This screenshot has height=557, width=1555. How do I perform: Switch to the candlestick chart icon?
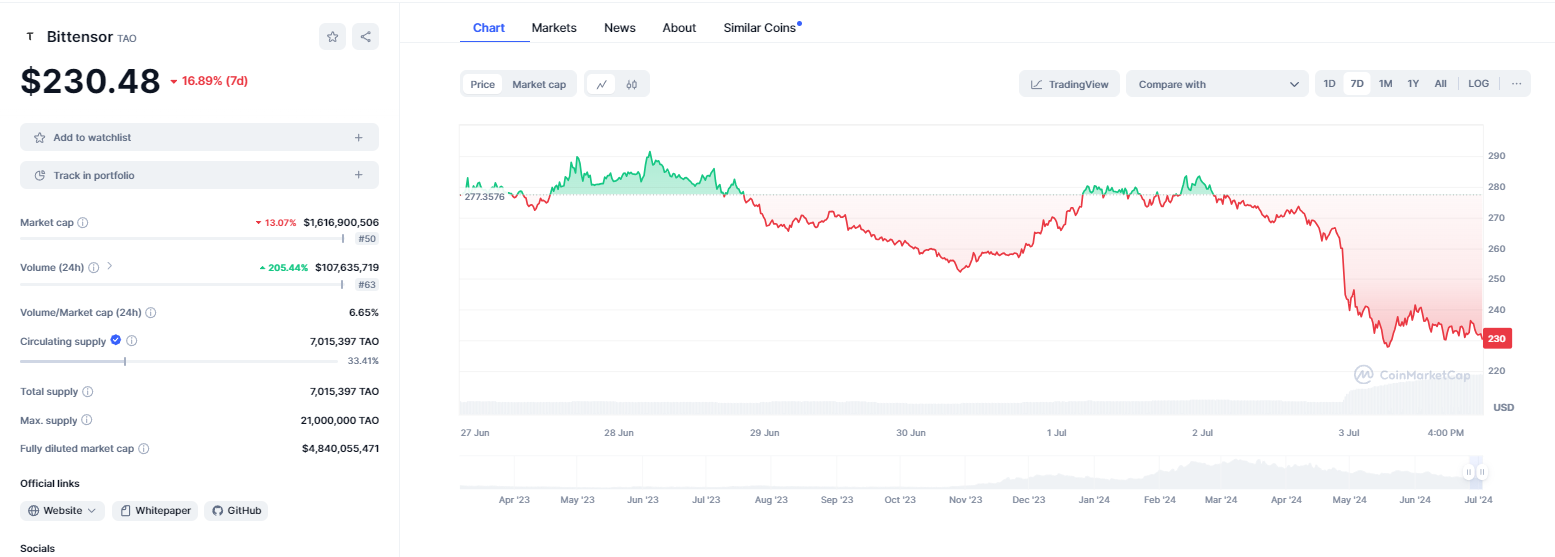pyautogui.click(x=632, y=85)
